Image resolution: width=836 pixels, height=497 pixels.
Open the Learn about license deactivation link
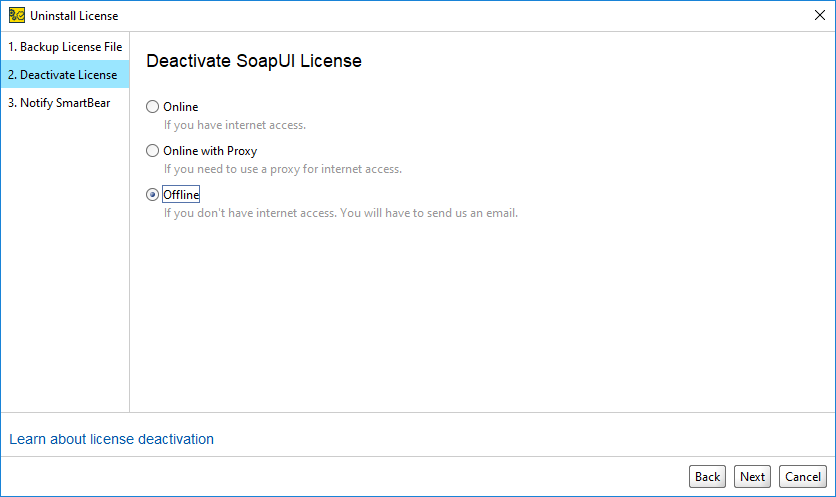tap(111, 439)
